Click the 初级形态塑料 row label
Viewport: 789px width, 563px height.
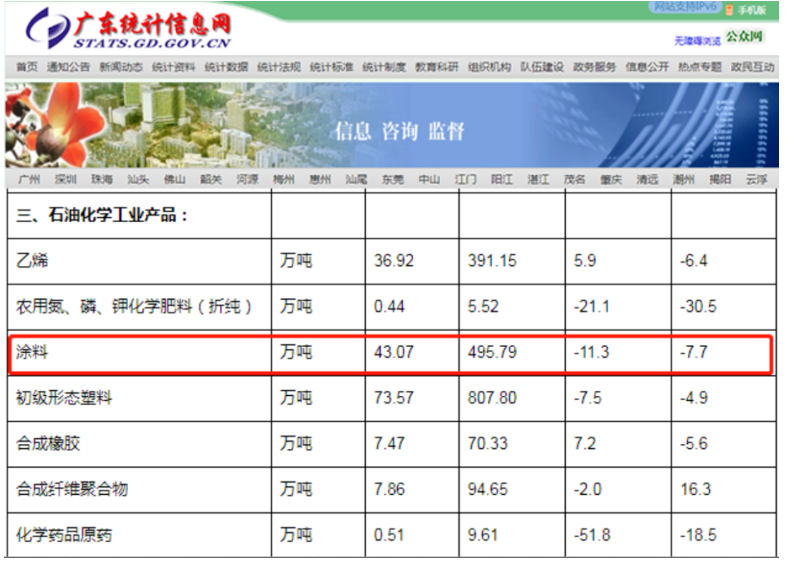[64, 398]
